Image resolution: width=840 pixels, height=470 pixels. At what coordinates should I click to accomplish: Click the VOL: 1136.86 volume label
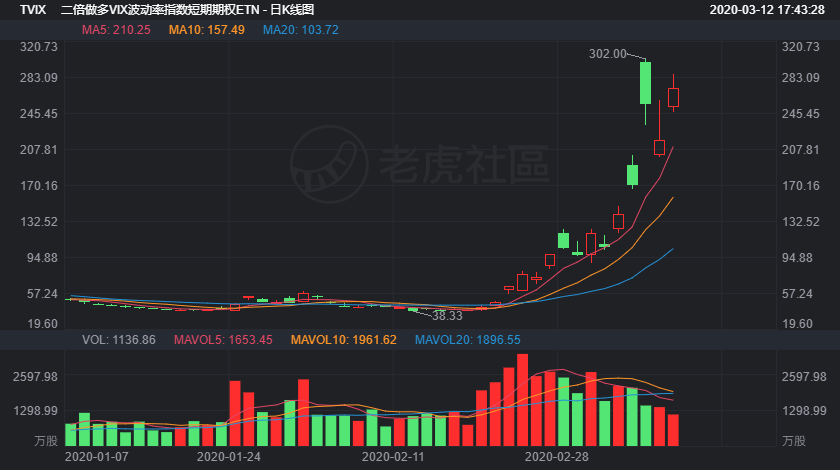119,340
